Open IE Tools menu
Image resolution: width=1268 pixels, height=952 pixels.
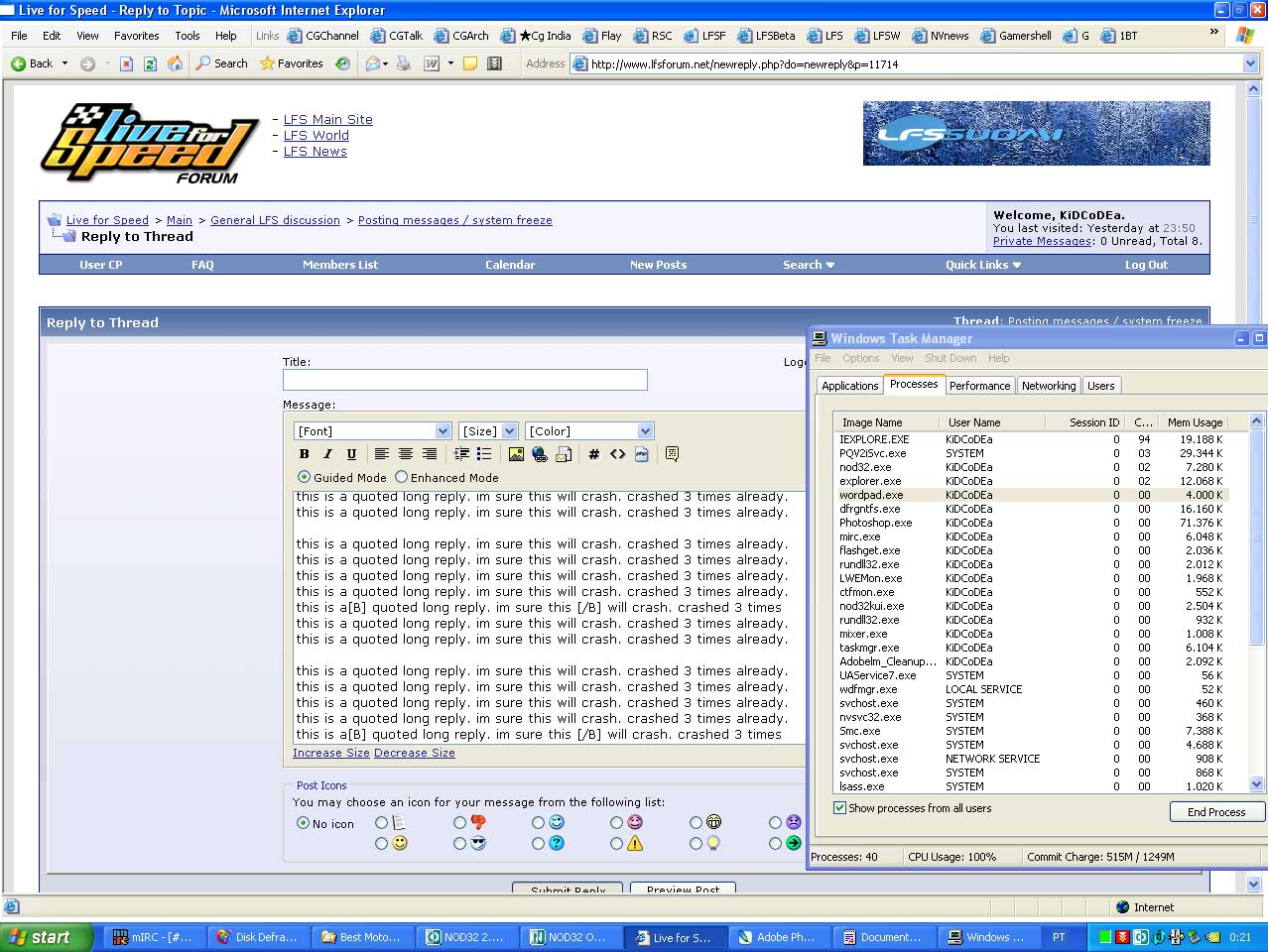pyautogui.click(x=188, y=36)
